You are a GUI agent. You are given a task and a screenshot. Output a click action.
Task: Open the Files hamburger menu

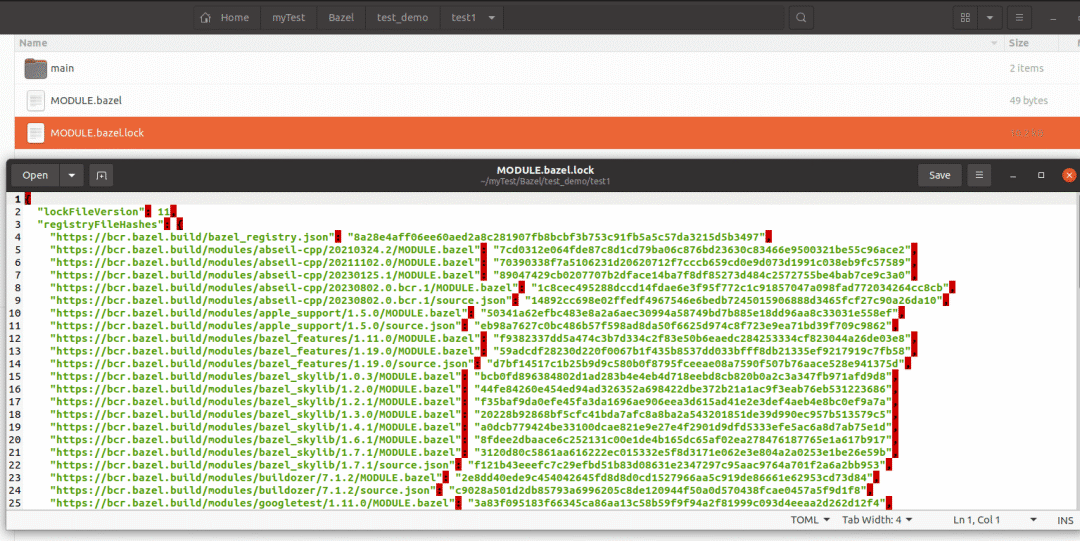click(1019, 18)
